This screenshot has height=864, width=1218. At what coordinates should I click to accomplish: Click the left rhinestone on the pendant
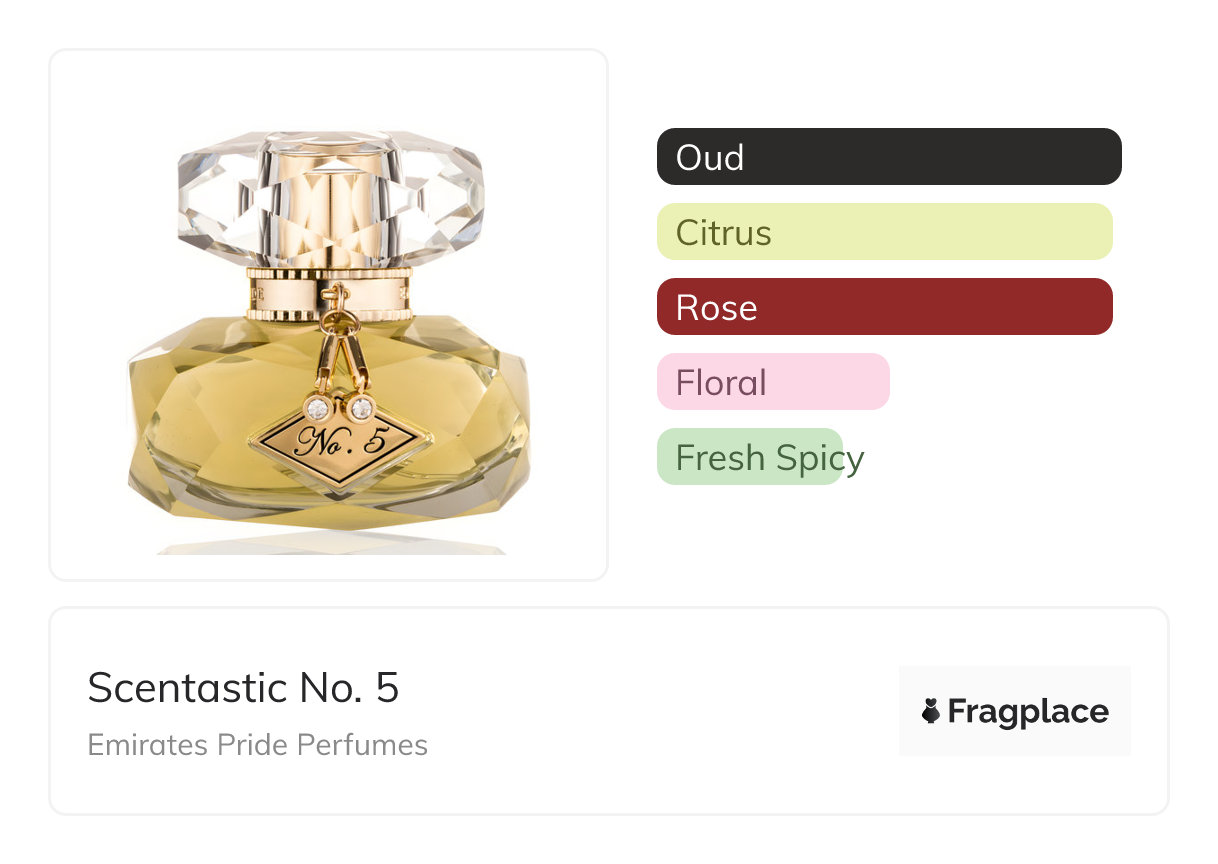[318, 407]
